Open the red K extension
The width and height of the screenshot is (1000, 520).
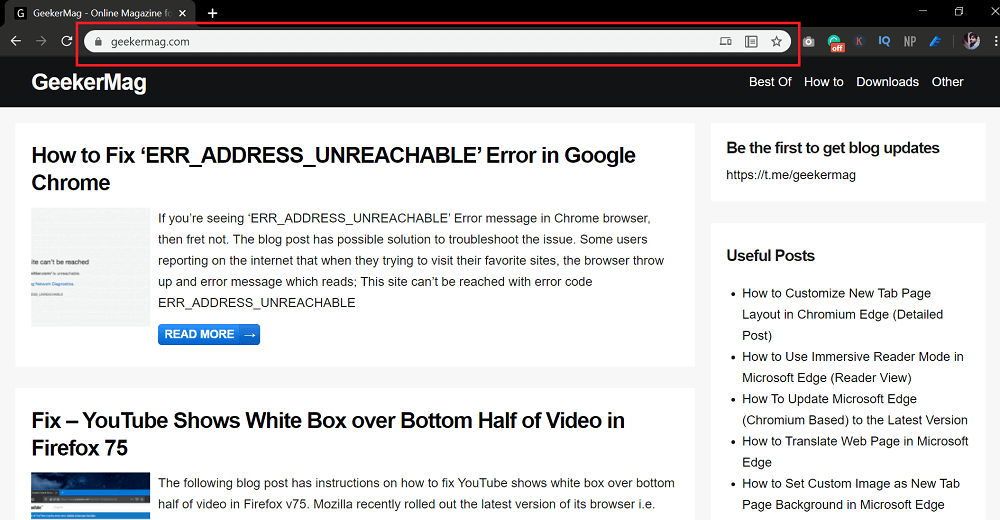point(859,41)
